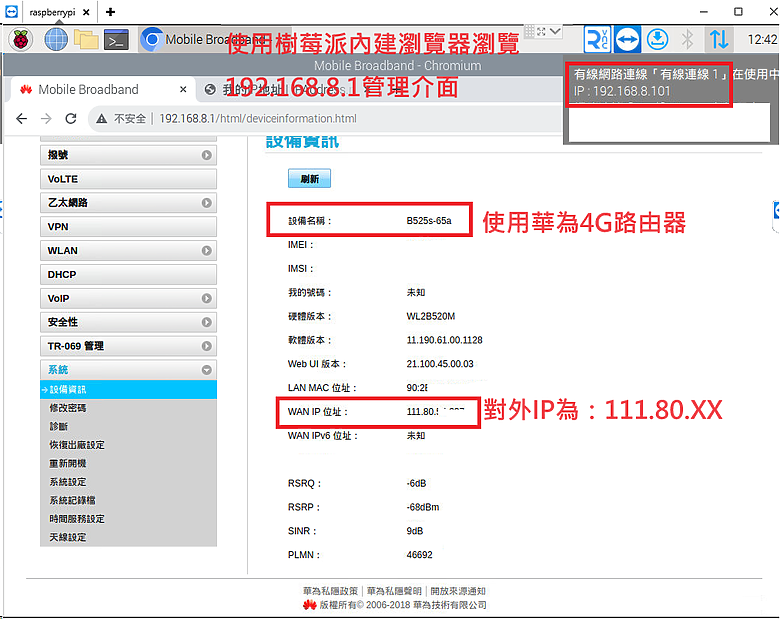Select 系統記錄檔 submenu item
The width and height of the screenshot is (780, 619).
pos(72,500)
